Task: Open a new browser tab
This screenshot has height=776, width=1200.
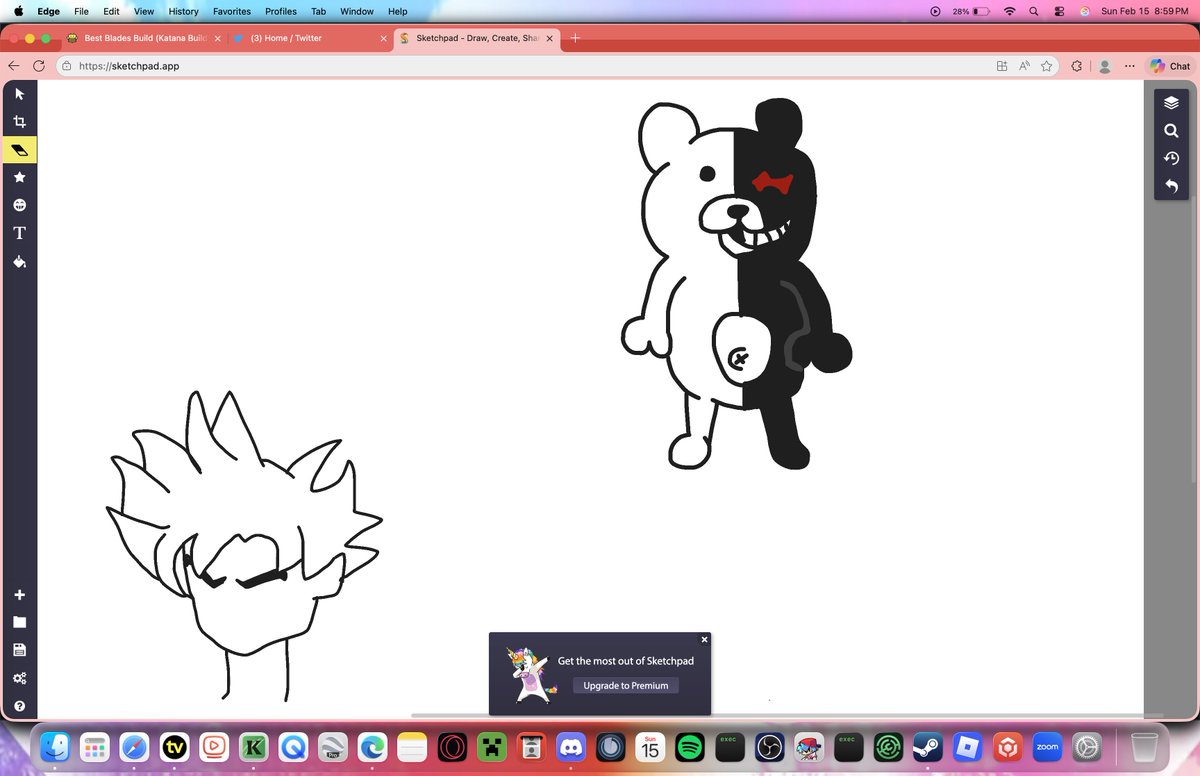Action: (x=575, y=39)
